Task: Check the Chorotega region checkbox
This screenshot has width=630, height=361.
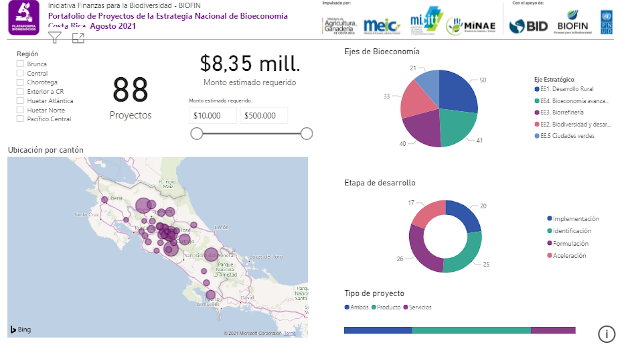Action: coord(20,82)
